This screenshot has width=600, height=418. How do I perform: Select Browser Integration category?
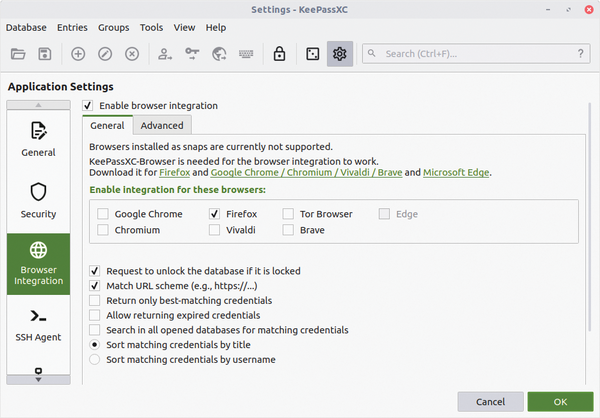tap(38, 264)
